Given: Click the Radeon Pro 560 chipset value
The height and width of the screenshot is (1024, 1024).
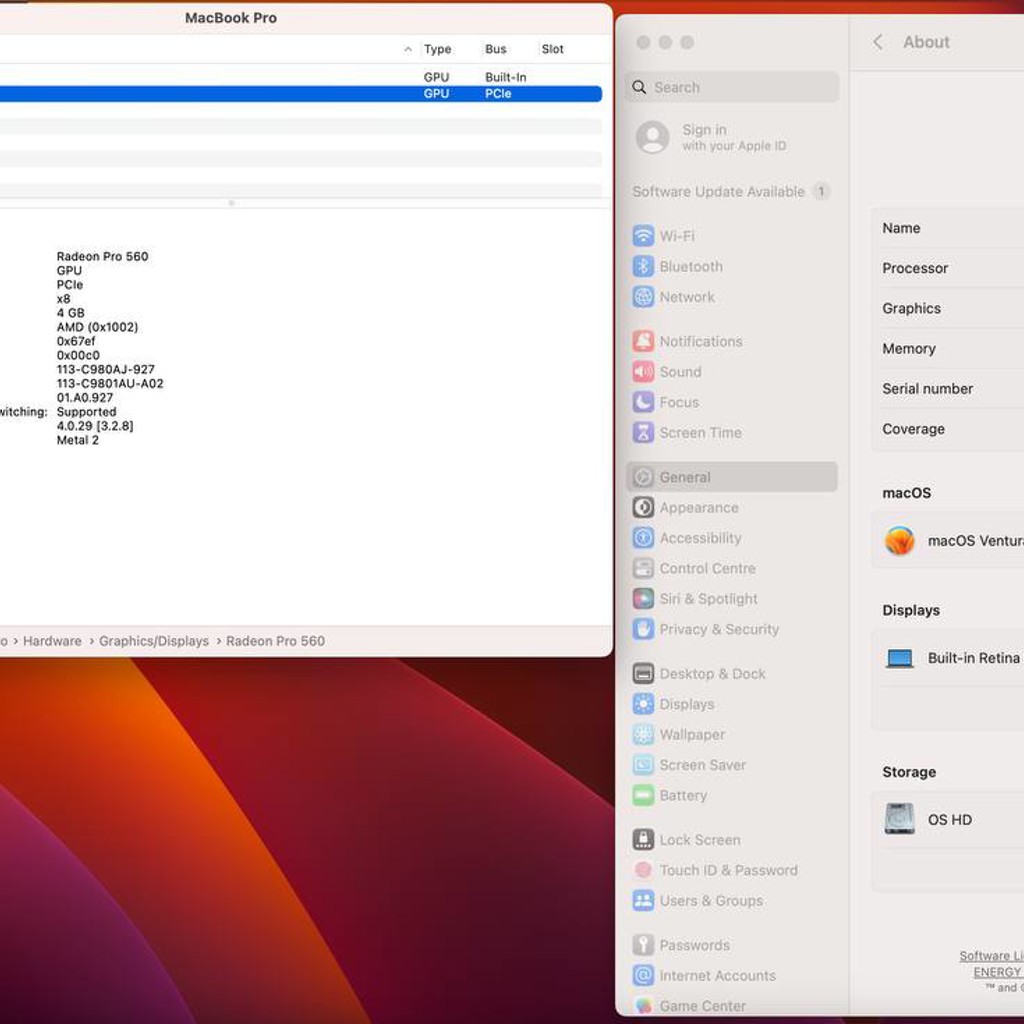Looking at the screenshot, I should (103, 256).
